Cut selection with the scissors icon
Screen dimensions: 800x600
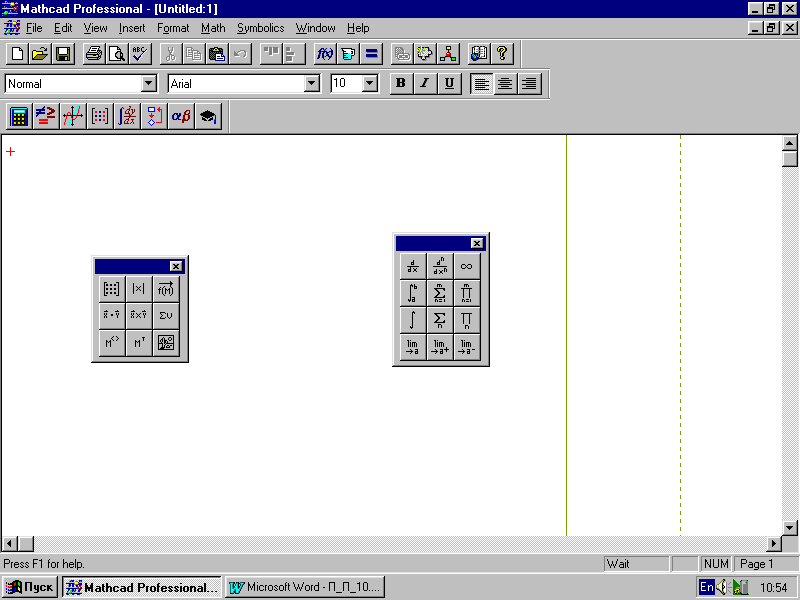pyautogui.click(x=171, y=54)
